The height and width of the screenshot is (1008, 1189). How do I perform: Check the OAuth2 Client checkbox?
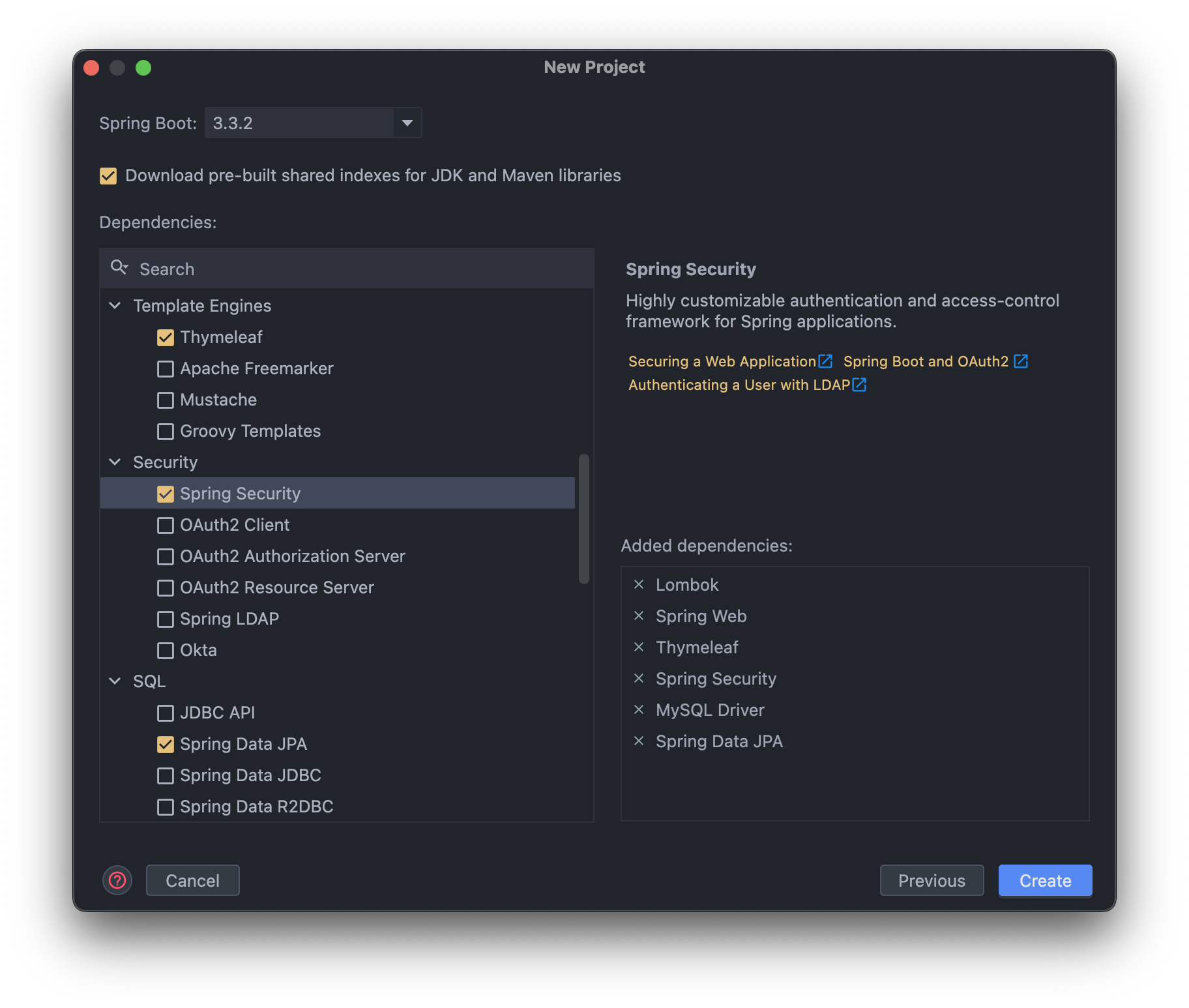point(166,525)
